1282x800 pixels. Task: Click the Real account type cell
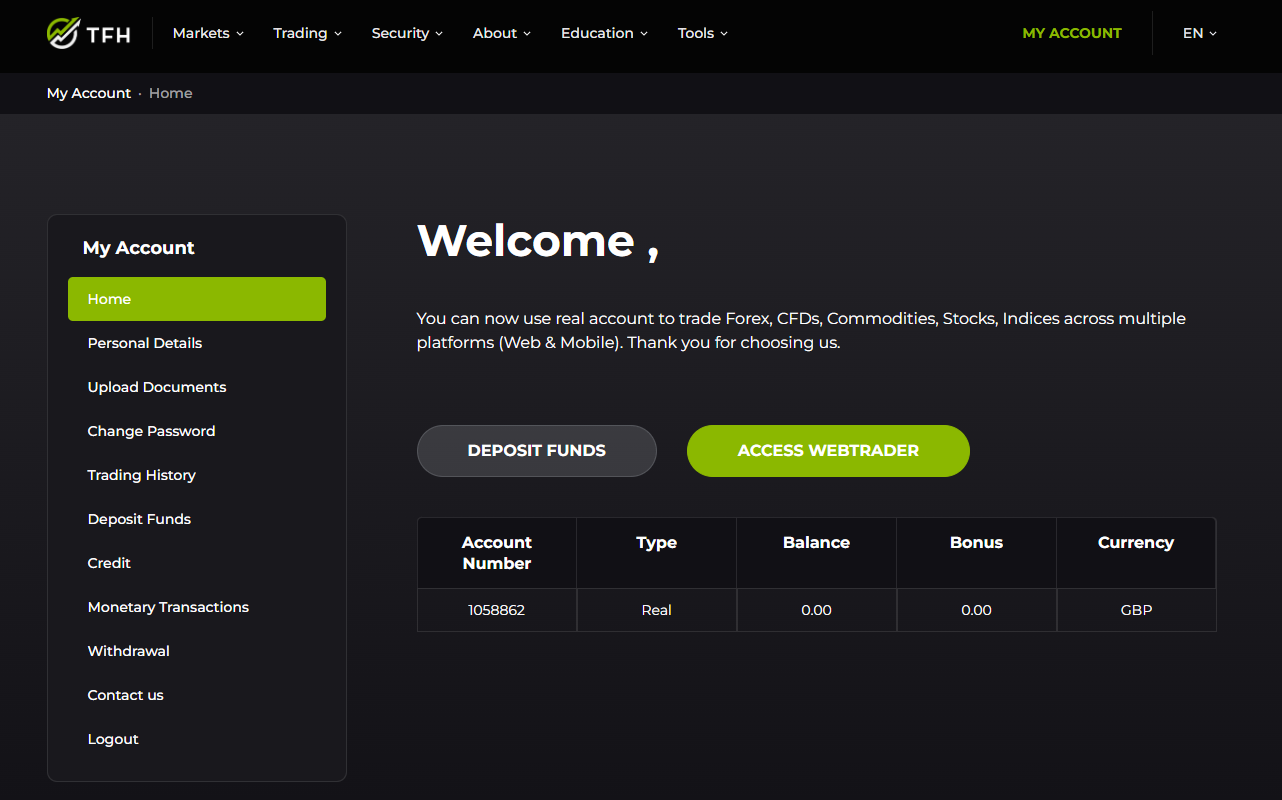pyautogui.click(x=657, y=610)
